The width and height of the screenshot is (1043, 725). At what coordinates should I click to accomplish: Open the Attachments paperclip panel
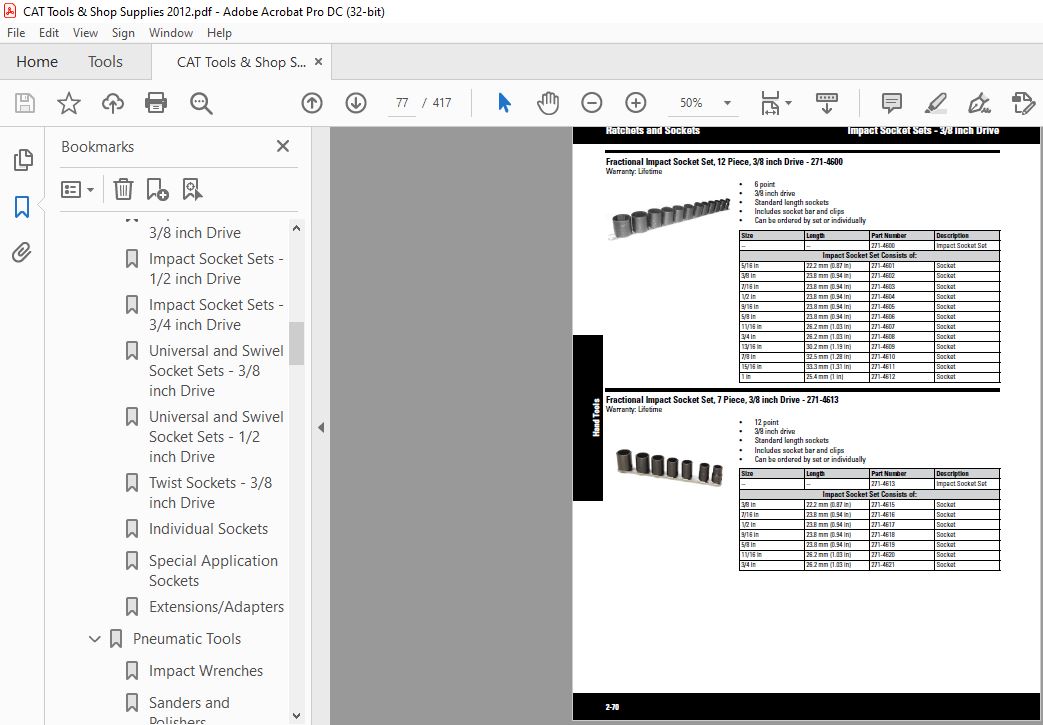tap(22, 253)
